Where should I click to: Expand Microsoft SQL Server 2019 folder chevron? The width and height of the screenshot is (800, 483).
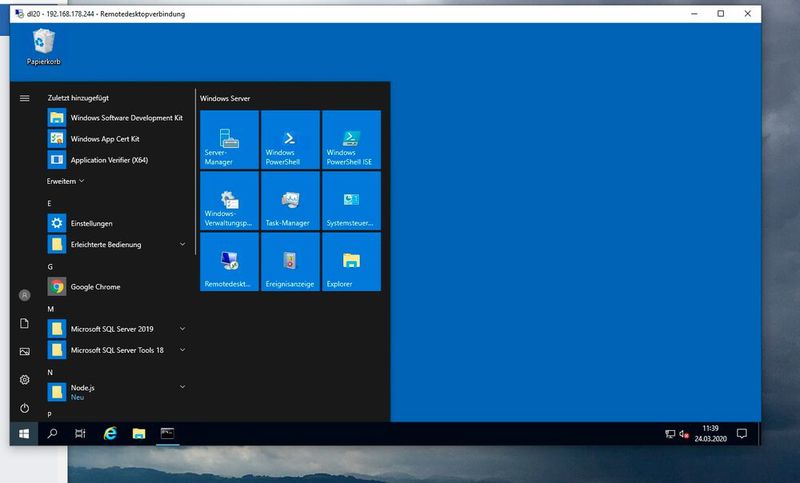tap(182, 329)
